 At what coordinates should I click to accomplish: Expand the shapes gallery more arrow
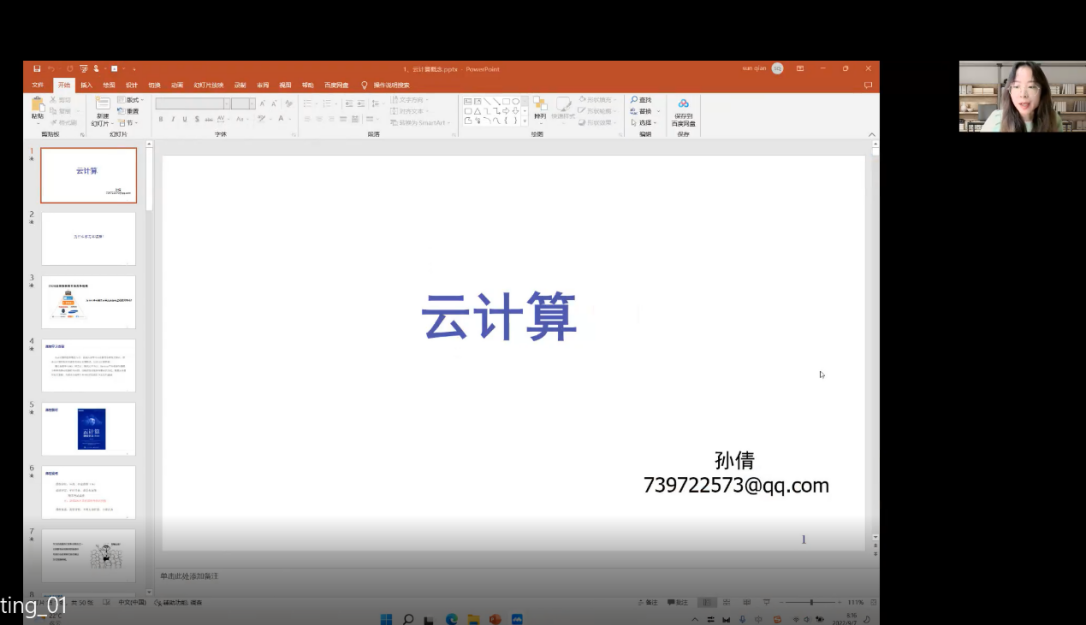point(525,121)
